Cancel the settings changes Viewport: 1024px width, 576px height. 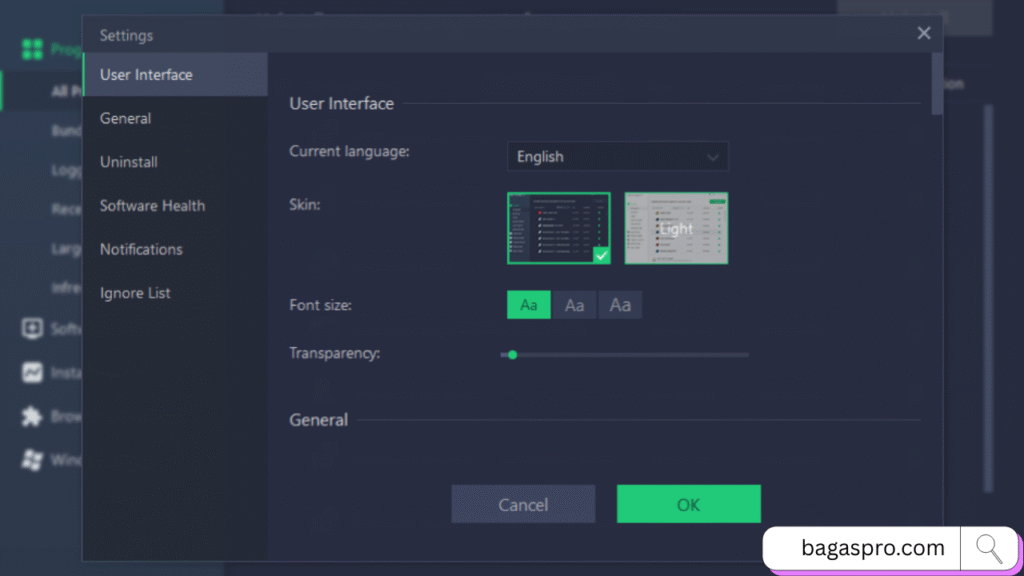tap(523, 504)
